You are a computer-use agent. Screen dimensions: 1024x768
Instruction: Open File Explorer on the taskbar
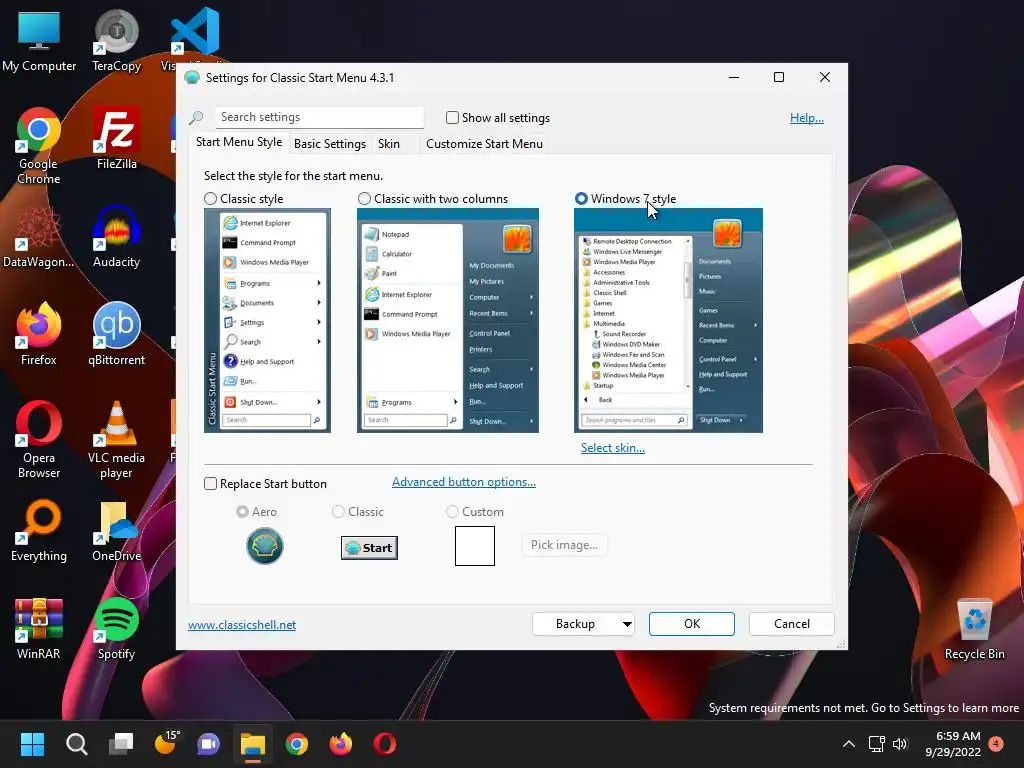pyautogui.click(x=253, y=744)
